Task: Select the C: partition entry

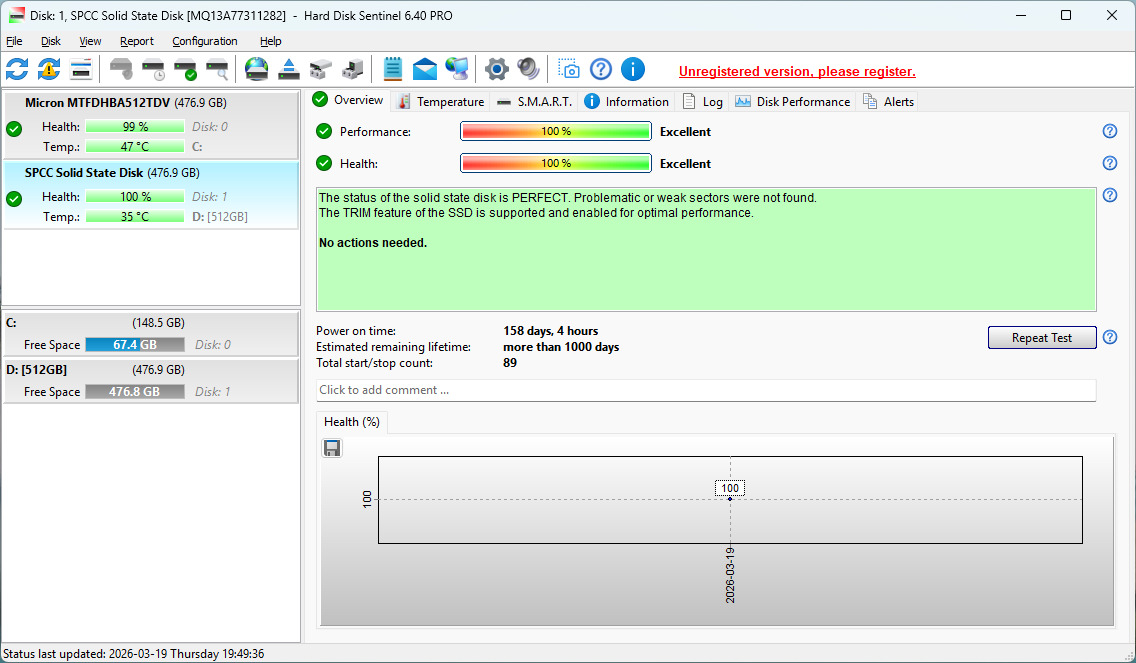Action: (x=151, y=333)
